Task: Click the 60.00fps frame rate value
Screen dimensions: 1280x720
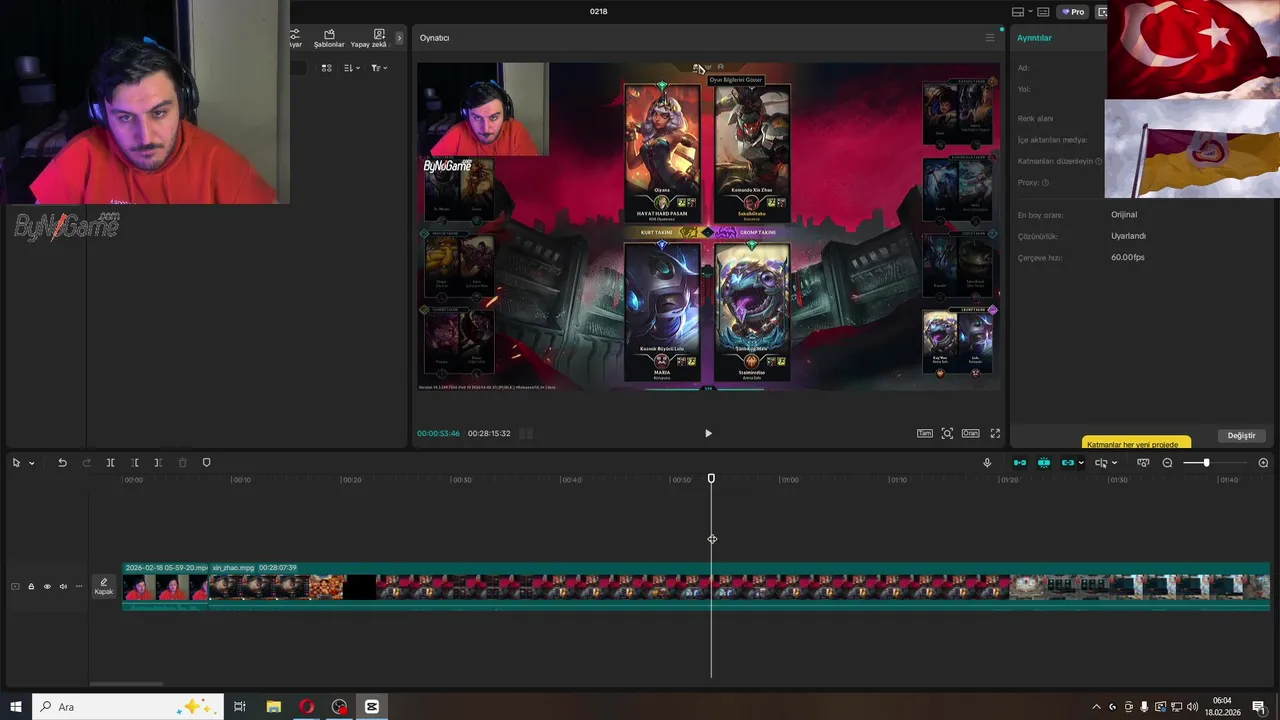Action: [1128, 257]
